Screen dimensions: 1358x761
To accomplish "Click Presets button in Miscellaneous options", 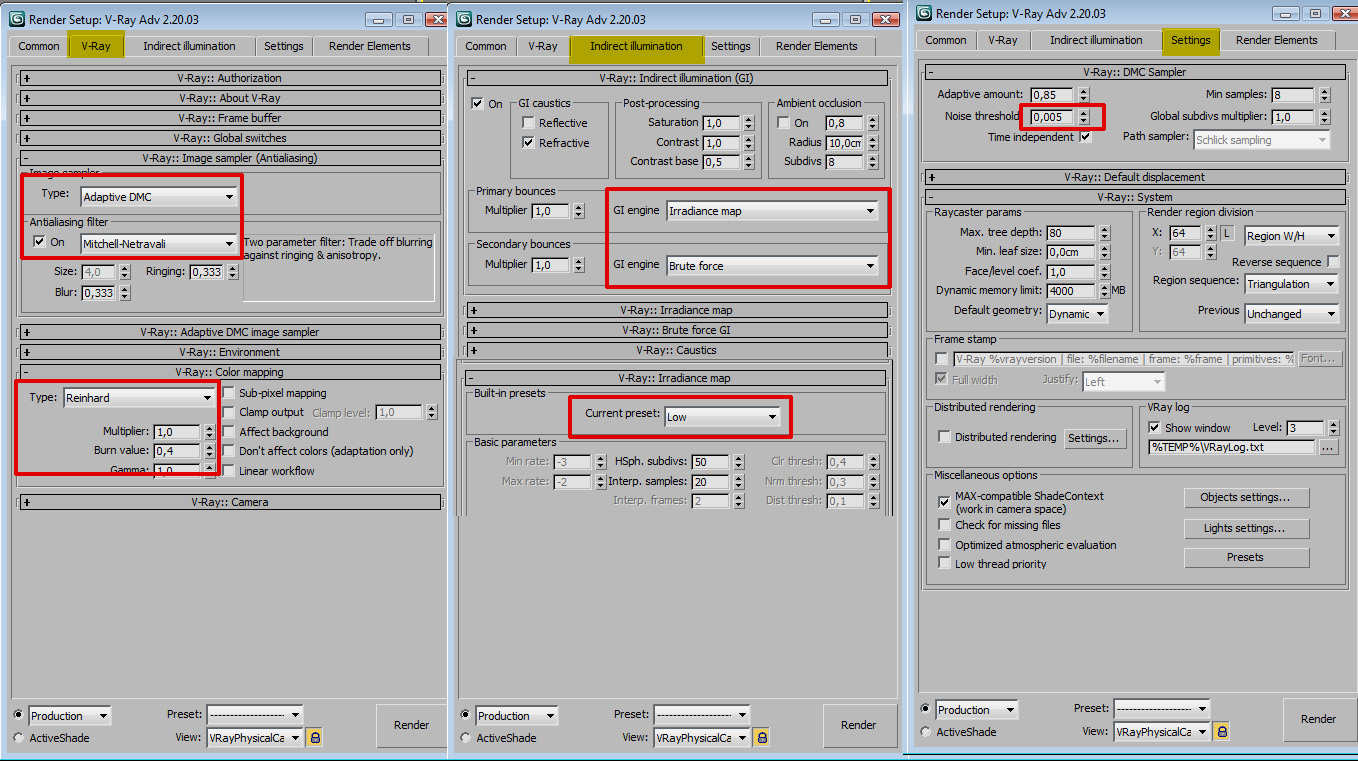I will tap(1245, 557).
